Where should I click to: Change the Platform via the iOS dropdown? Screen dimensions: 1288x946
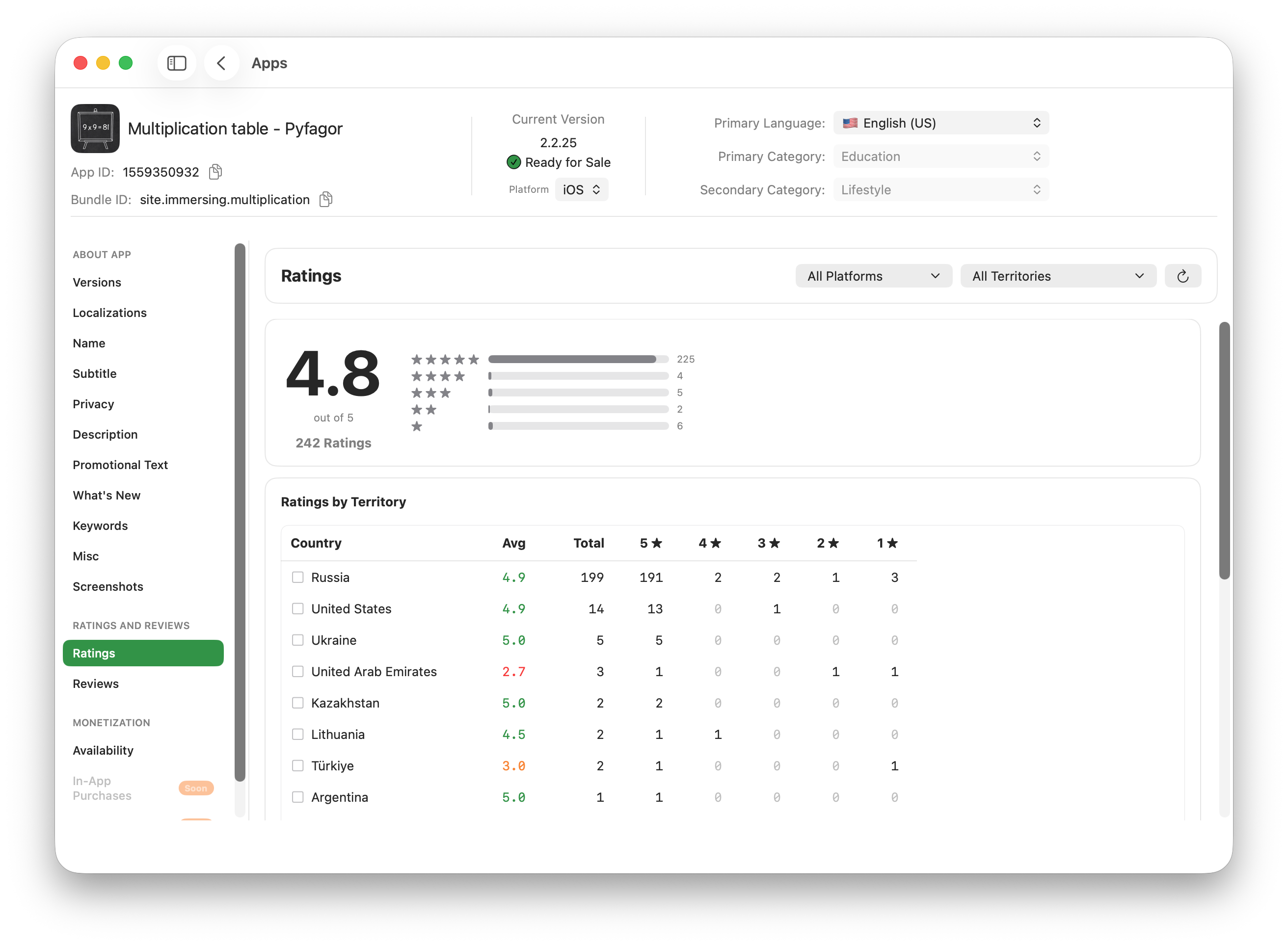[x=581, y=189]
